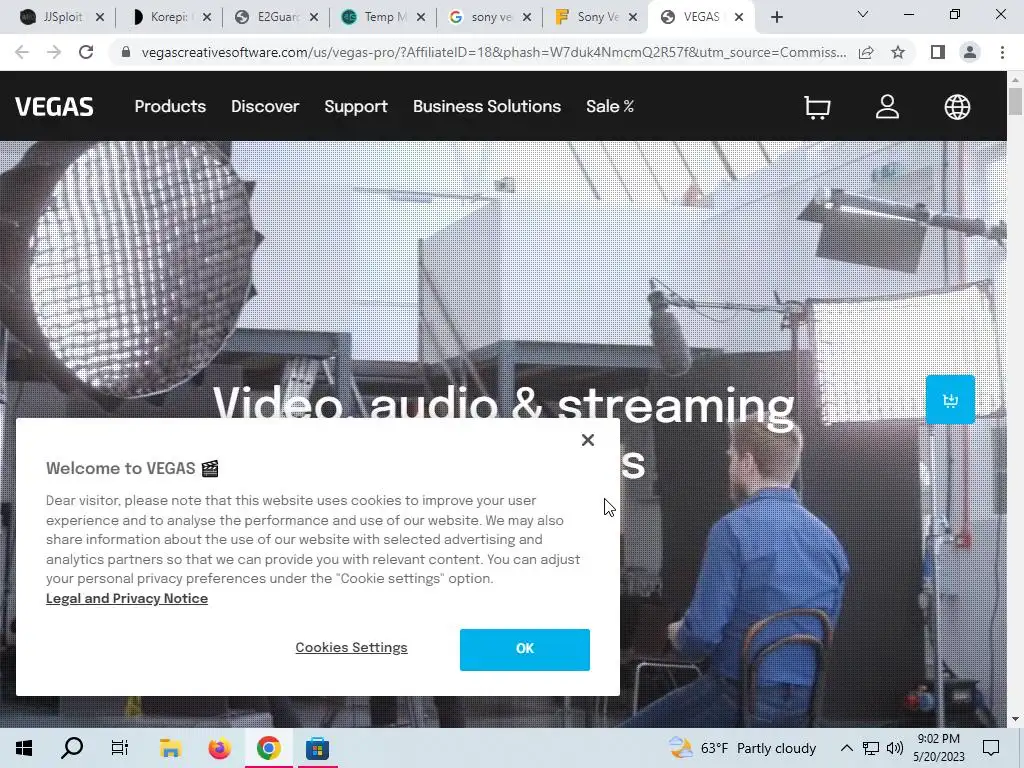Click the share page icon in address bar
1024x768 pixels.
pyautogui.click(x=866, y=52)
